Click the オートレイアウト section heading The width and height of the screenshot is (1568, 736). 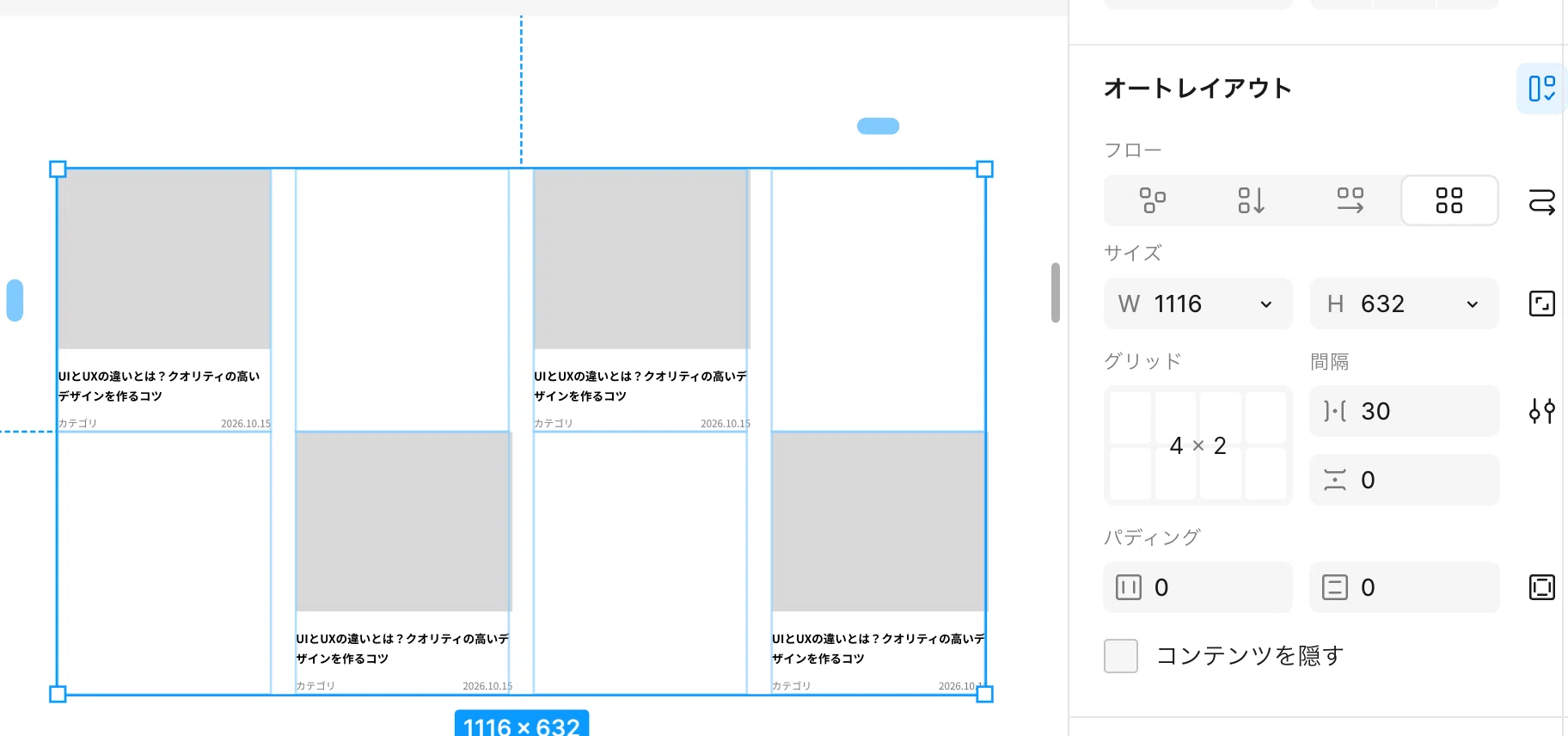[x=1197, y=89]
